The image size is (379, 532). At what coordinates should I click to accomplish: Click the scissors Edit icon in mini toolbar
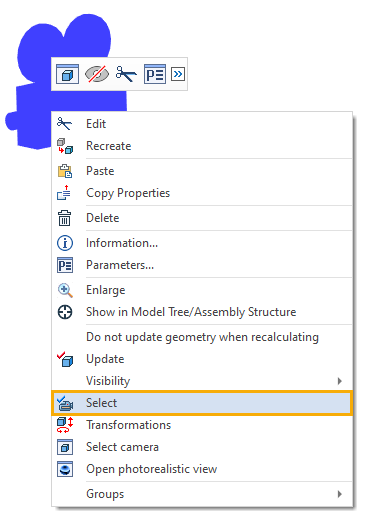[x=126, y=74]
